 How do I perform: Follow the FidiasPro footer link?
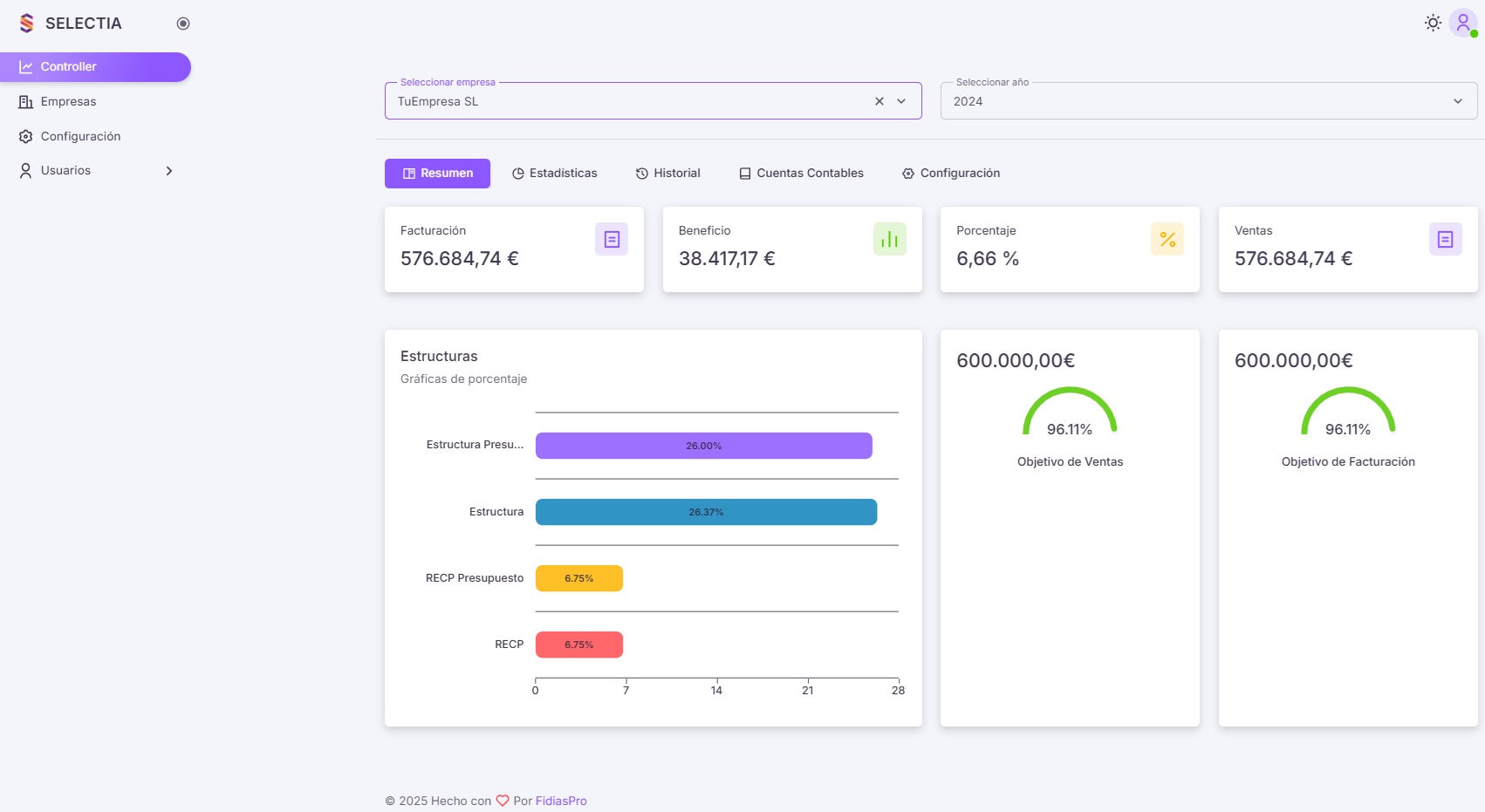[561, 801]
